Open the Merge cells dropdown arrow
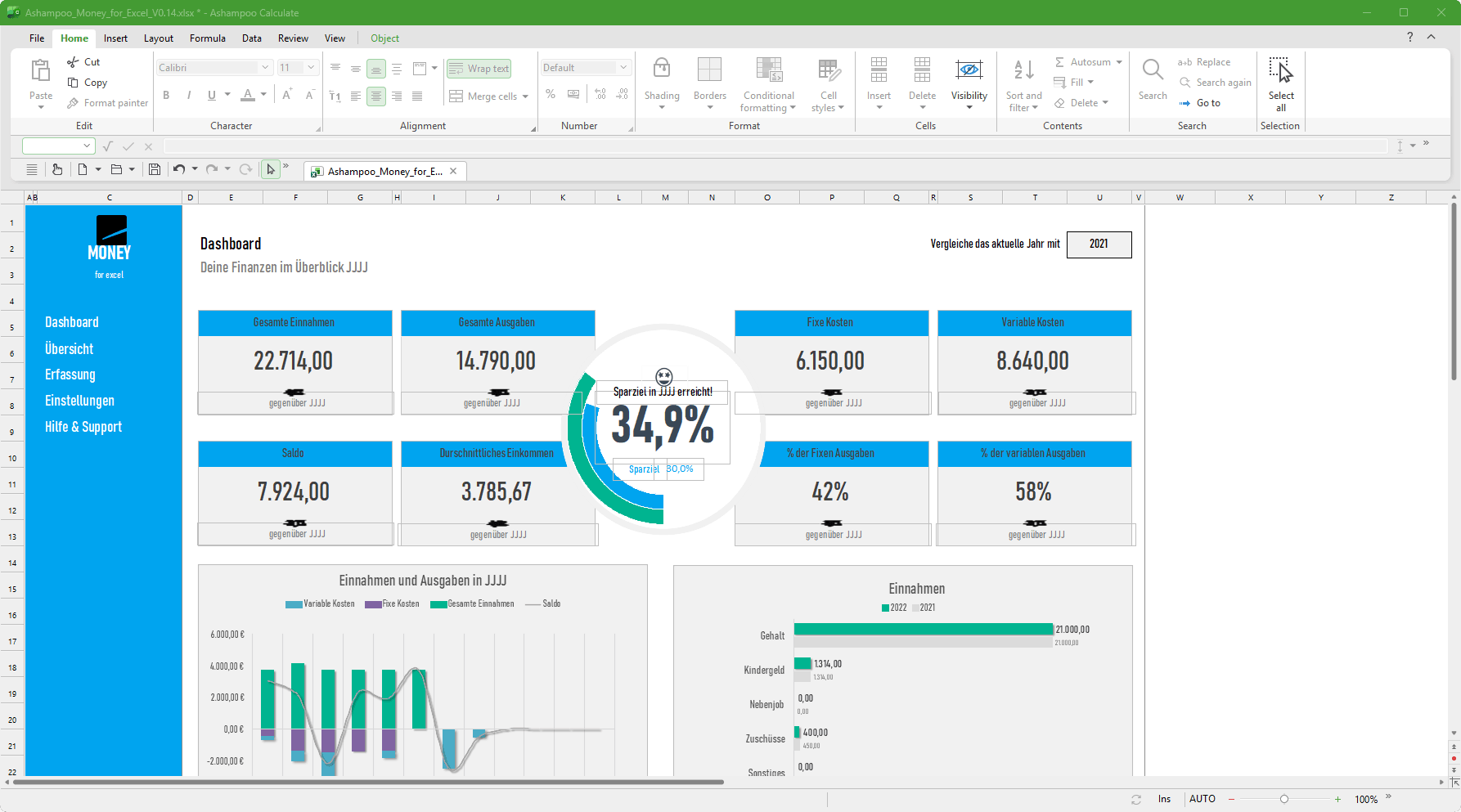This screenshot has width=1461, height=812. coord(525,96)
